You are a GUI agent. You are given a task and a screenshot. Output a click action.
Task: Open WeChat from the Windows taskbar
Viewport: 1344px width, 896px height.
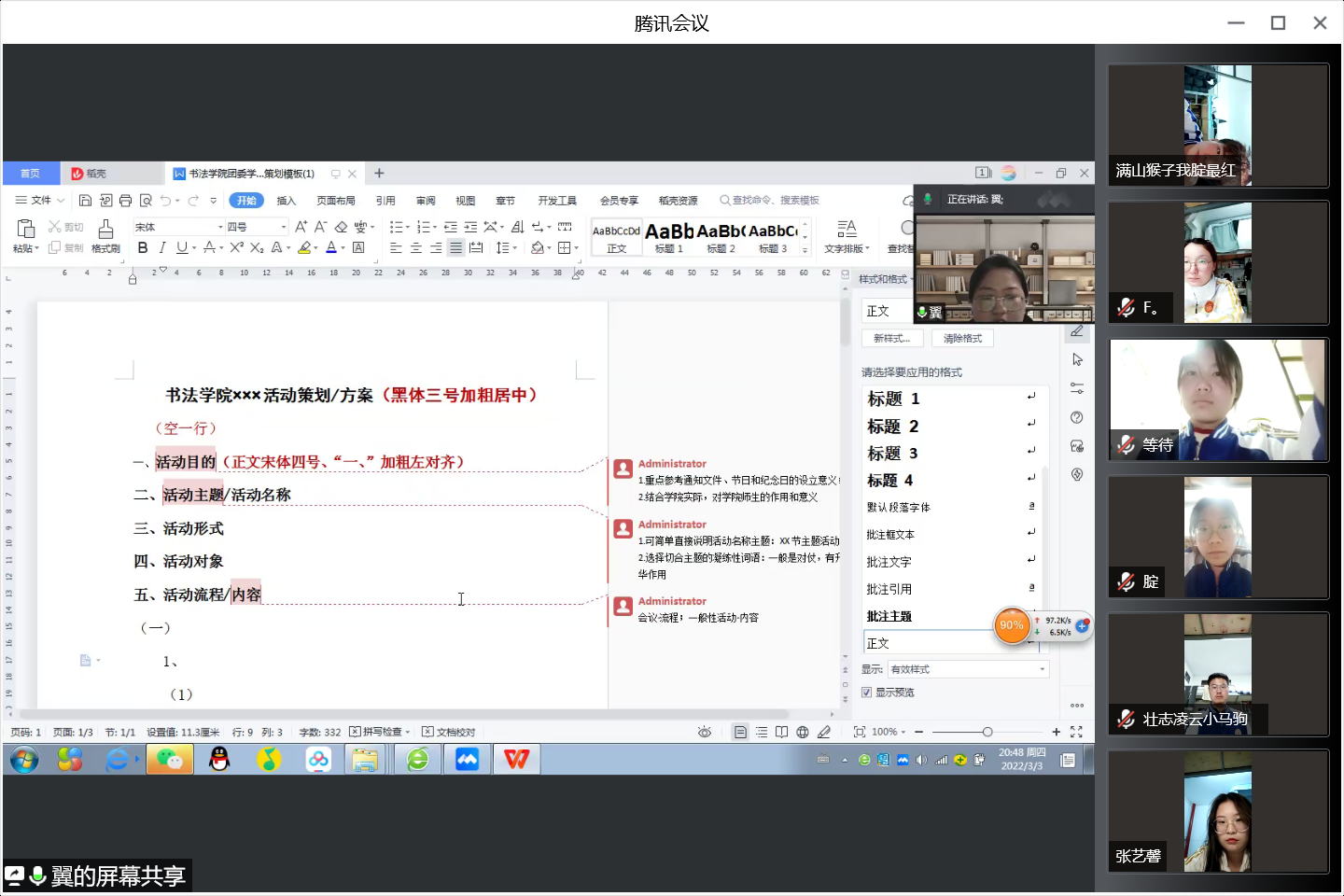click(x=169, y=760)
